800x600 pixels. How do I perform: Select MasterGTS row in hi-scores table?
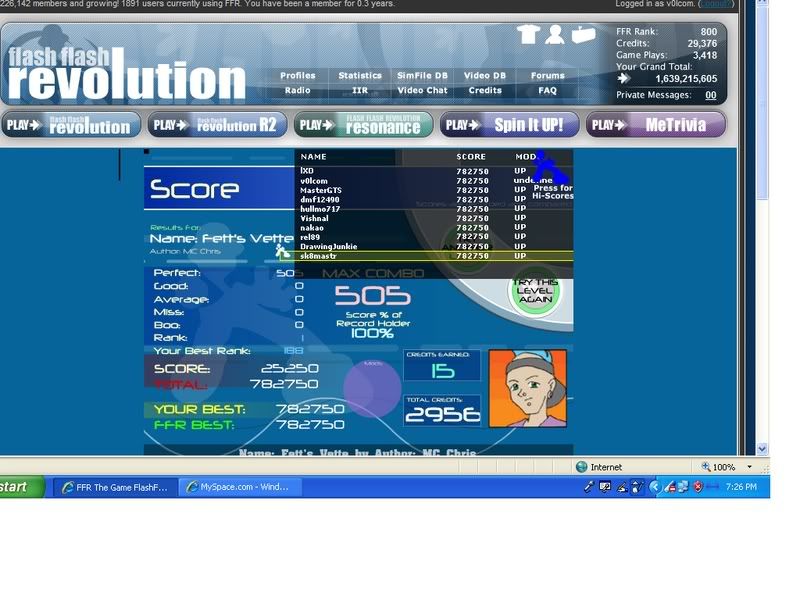(434, 190)
